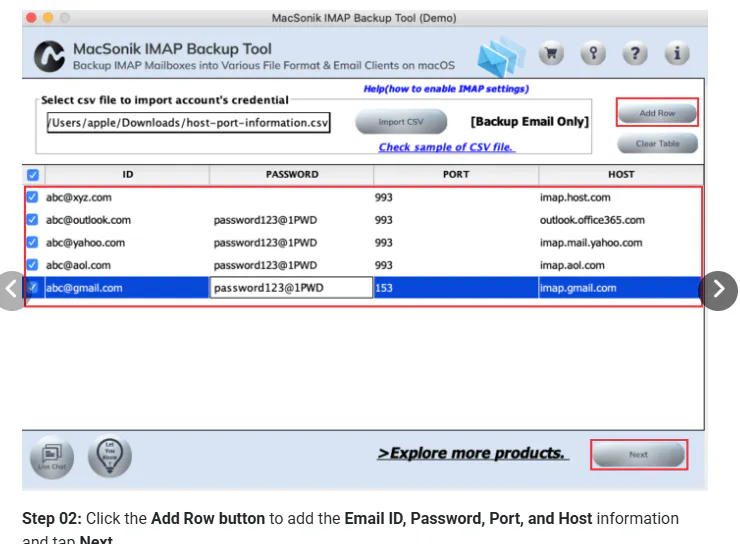Viewport: 740px width, 544px height.
Task: Open Help how to enable IMAP settings
Action: tap(446, 89)
